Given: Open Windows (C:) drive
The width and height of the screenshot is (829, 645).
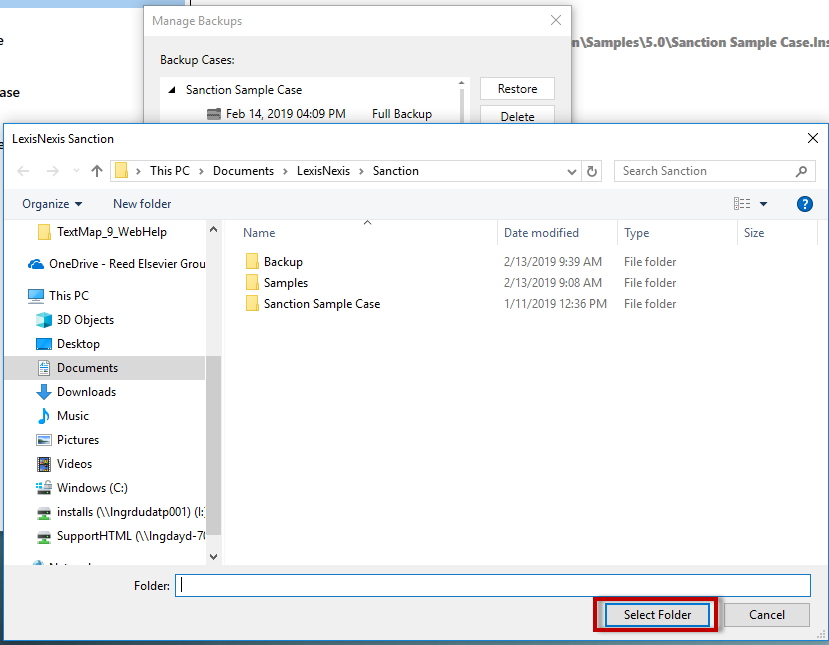Looking at the screenshot, I should click(x=92, y=487).
